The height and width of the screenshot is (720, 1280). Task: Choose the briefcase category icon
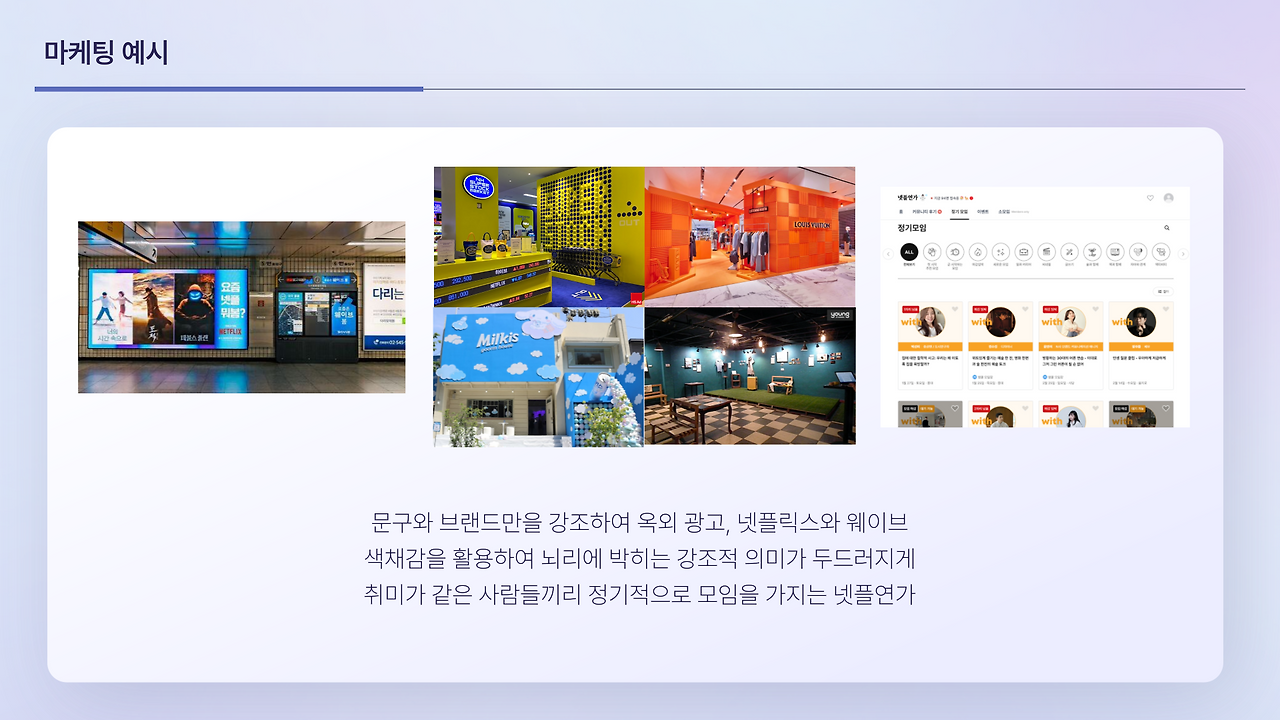[1024, 253]
